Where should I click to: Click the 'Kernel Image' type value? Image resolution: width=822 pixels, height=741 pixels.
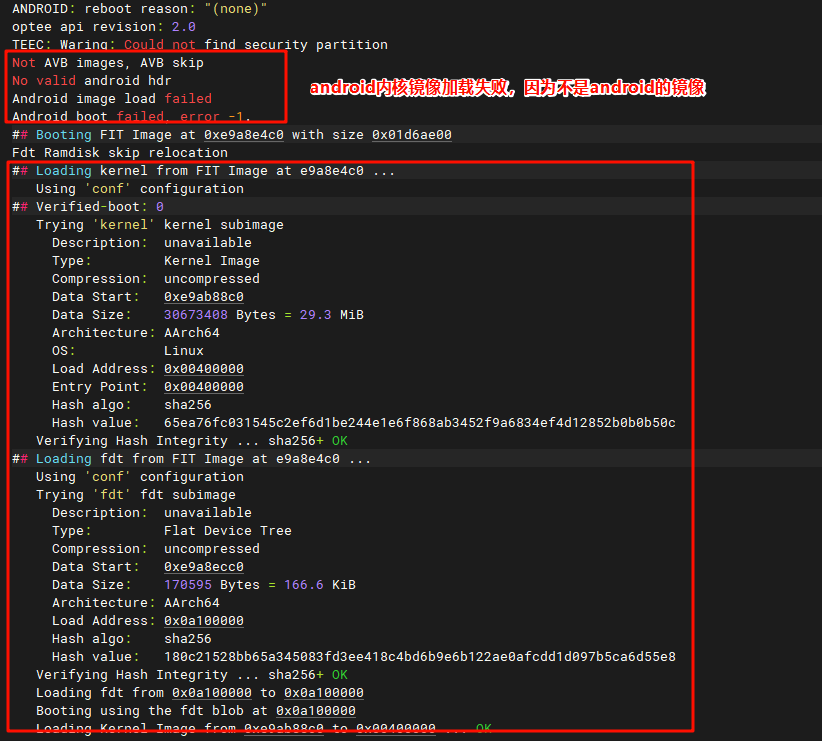click(x=211, y=261)
